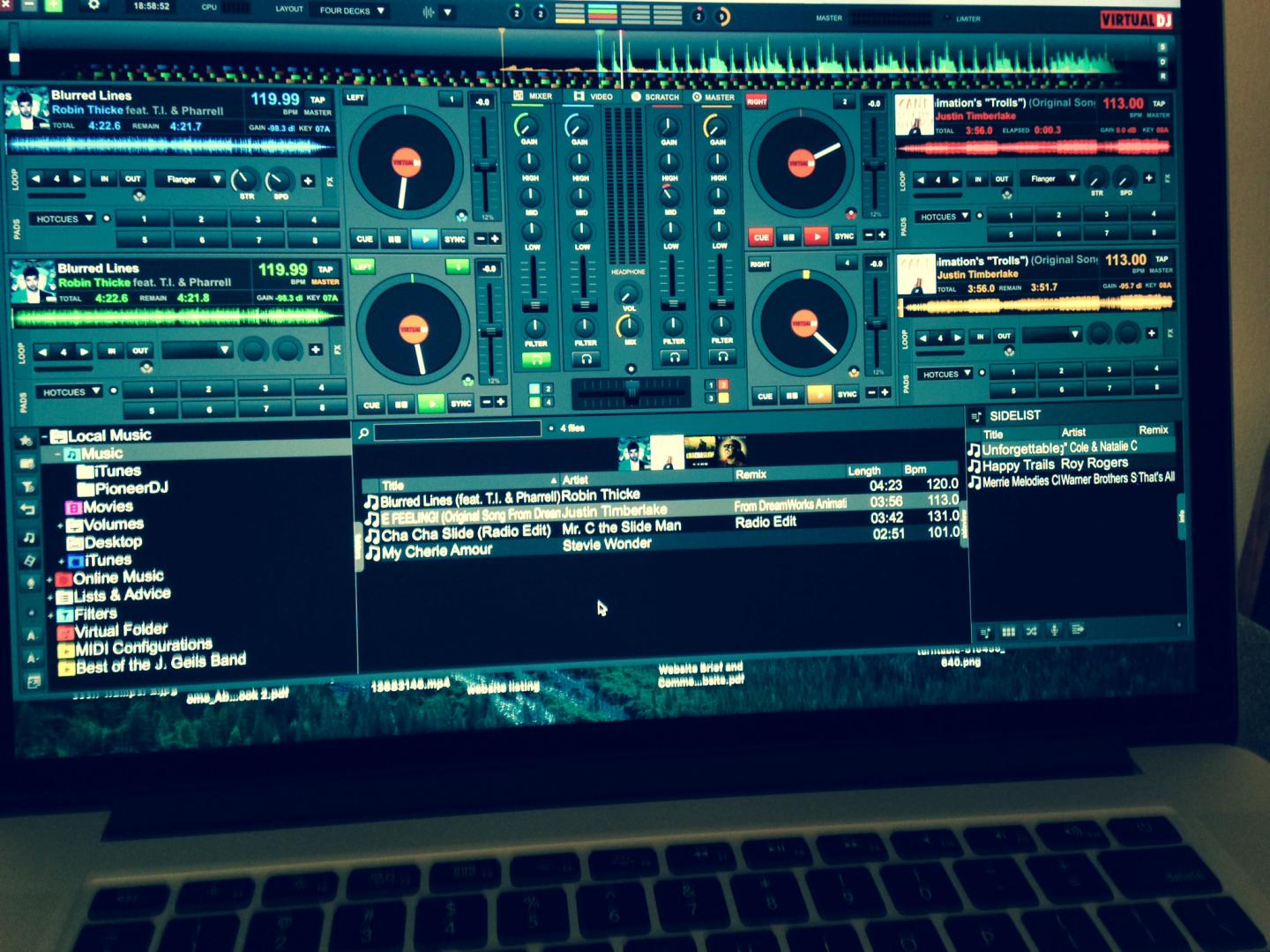This screenshot has height=952, width=1270.
Task: Double loop length on deck 1 right arrow
Action: (x=78, y=179)
